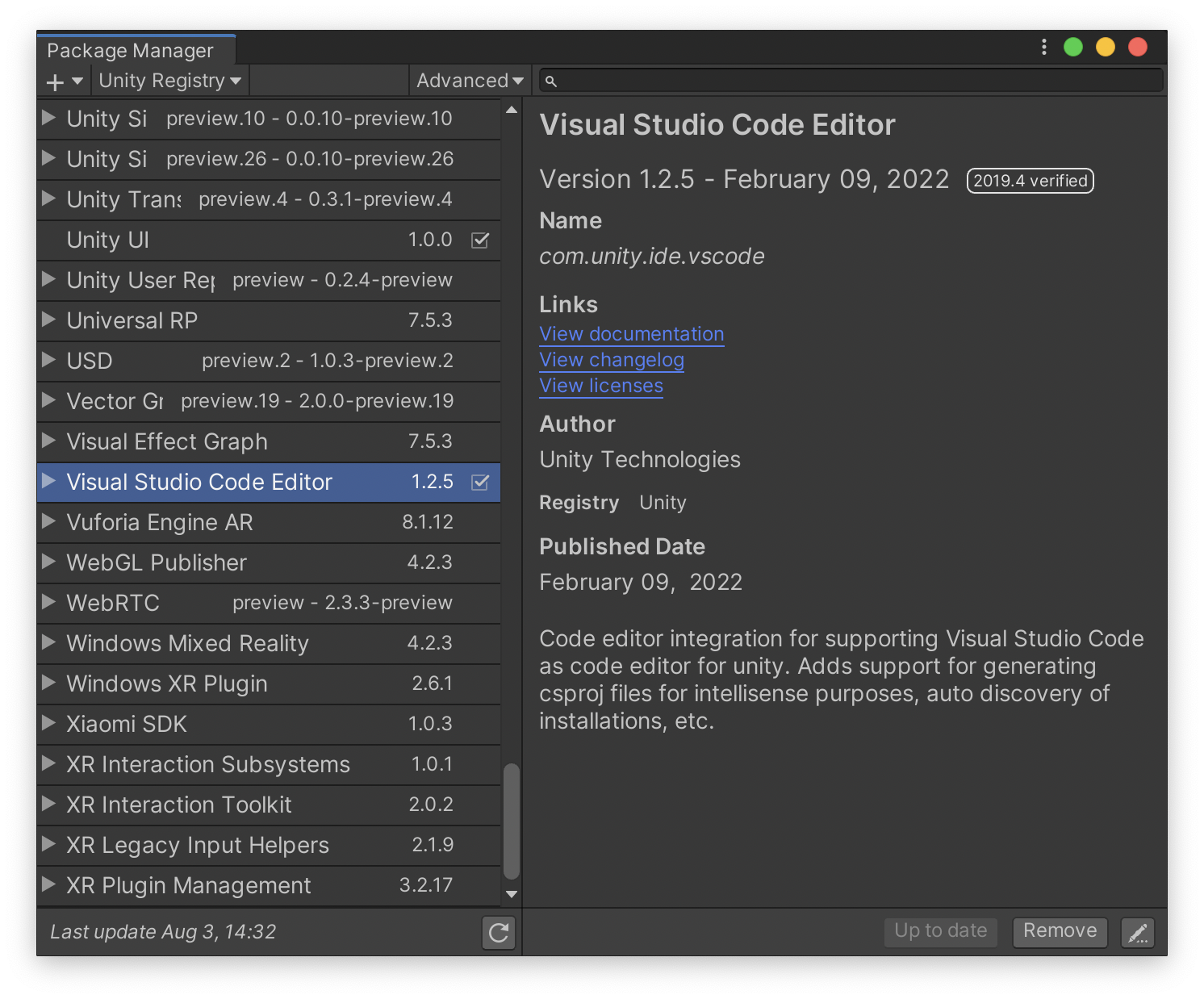1204x999 pixels.
Task: Toggle the installed checkmark for Unity UI
Action: [x=480, y=240]
